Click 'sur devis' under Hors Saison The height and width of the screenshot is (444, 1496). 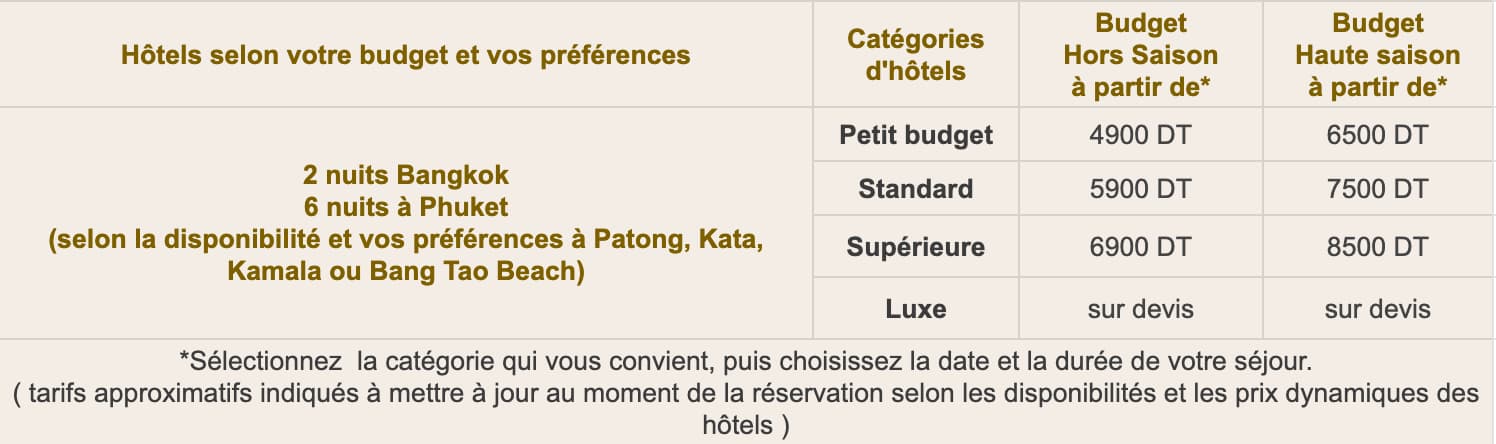pos(1141,308)
